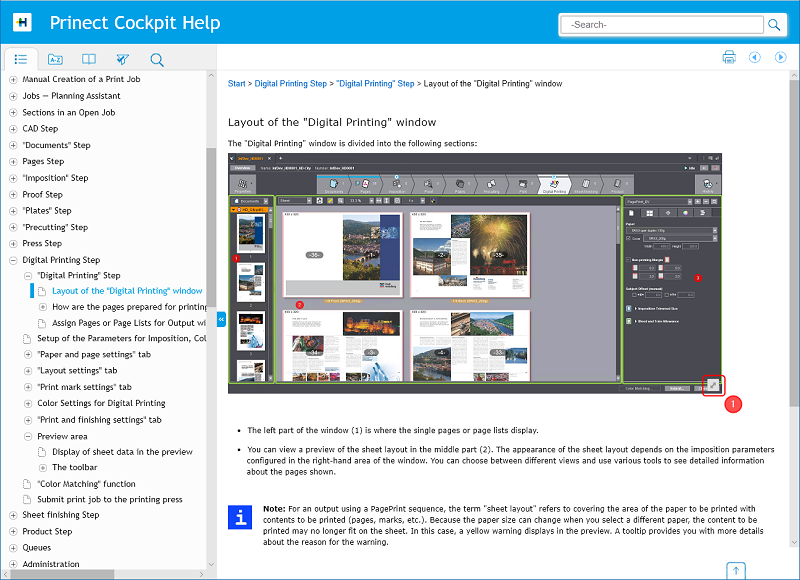Viewport: 800px width, 580px height.
Task: Click the magnifier button beside the search box
Action: (774, 24)
